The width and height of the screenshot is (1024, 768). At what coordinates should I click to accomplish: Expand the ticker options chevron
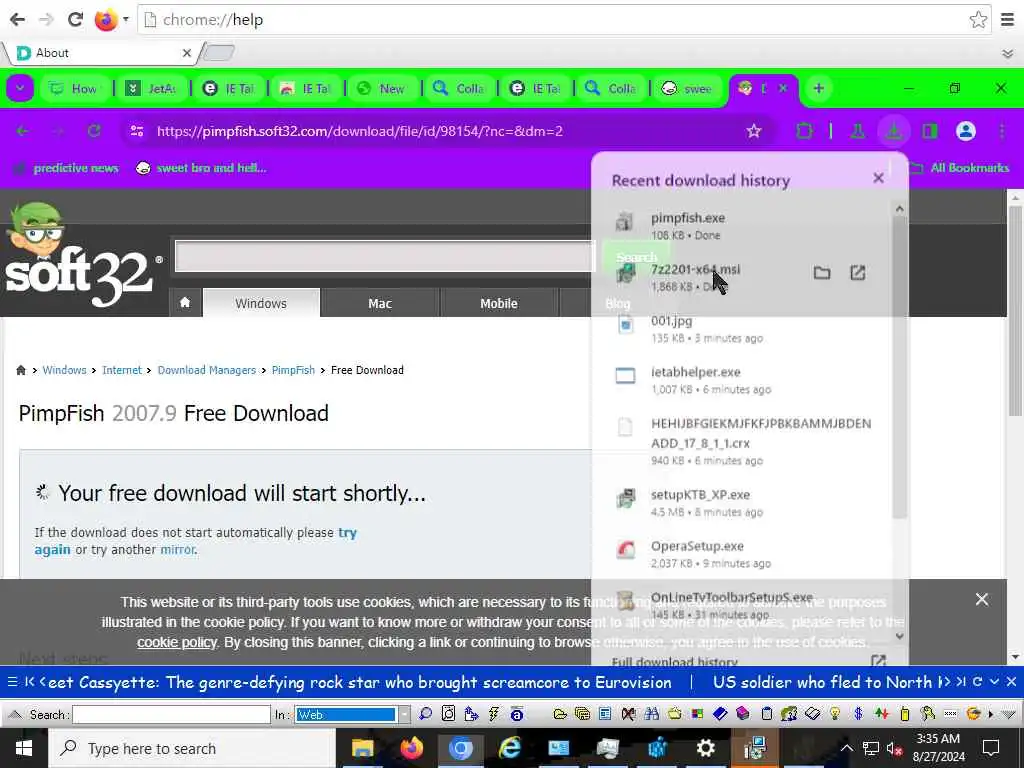[x=994, y=682]
